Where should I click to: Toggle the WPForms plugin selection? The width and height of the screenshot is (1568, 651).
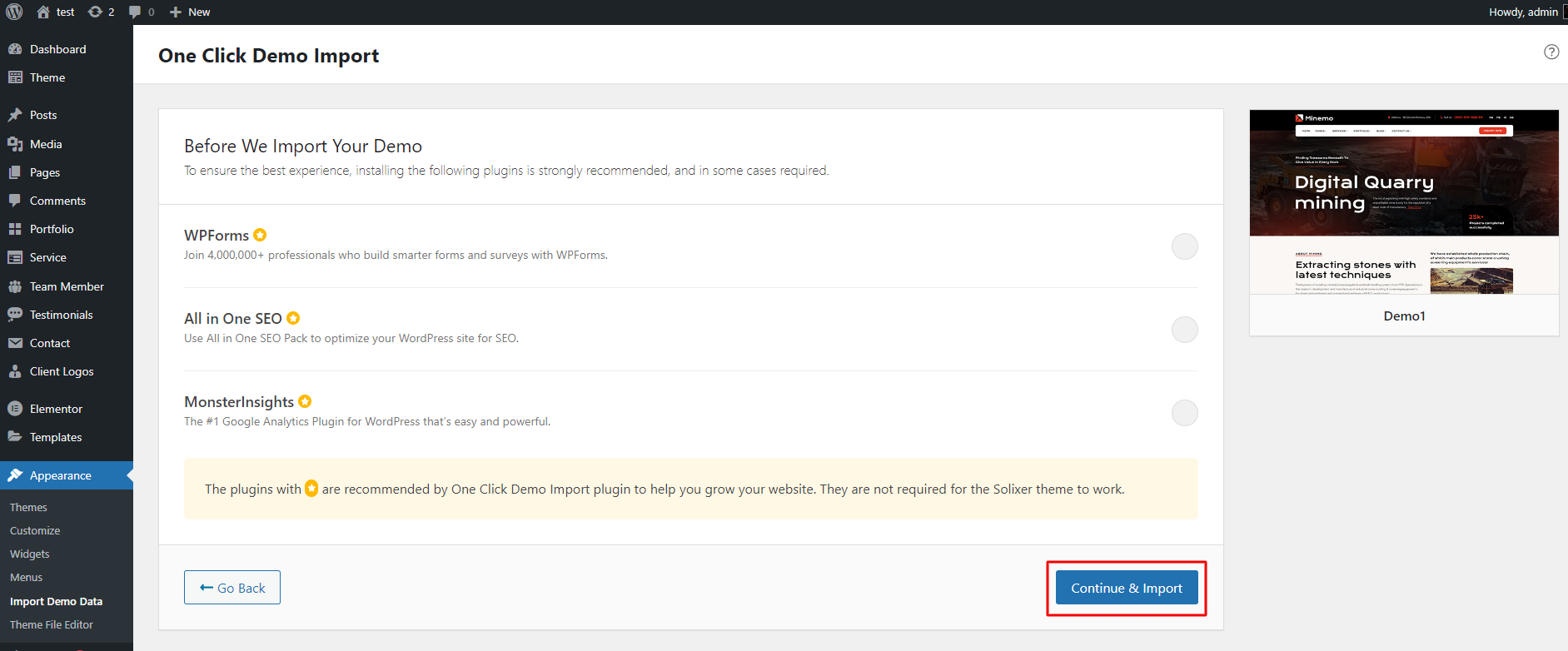pos(1184,246)
